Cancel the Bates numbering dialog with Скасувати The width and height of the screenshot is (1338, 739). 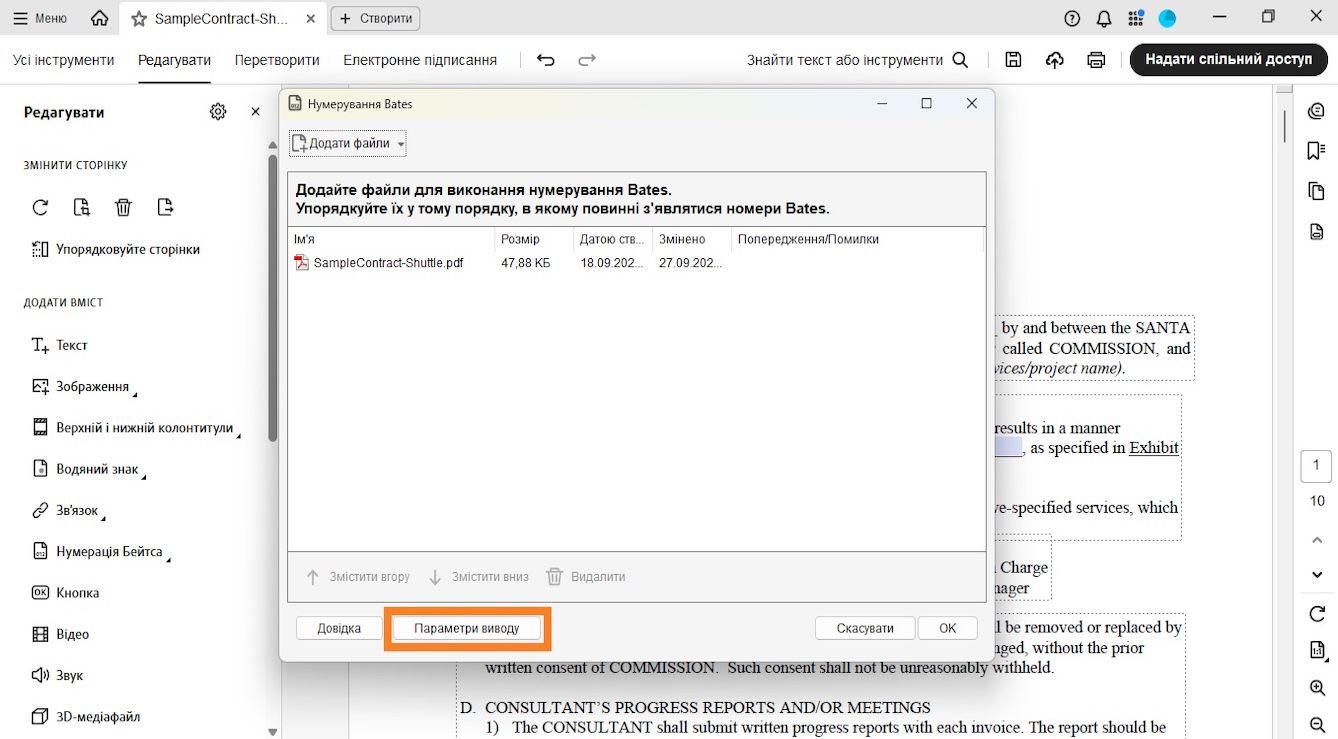point(865,628)
